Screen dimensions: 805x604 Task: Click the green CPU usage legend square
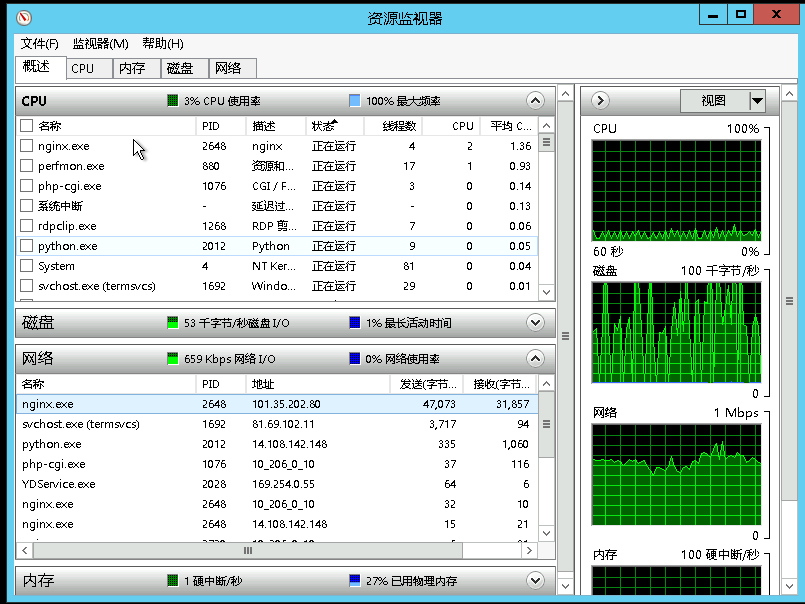pos(172,101)
